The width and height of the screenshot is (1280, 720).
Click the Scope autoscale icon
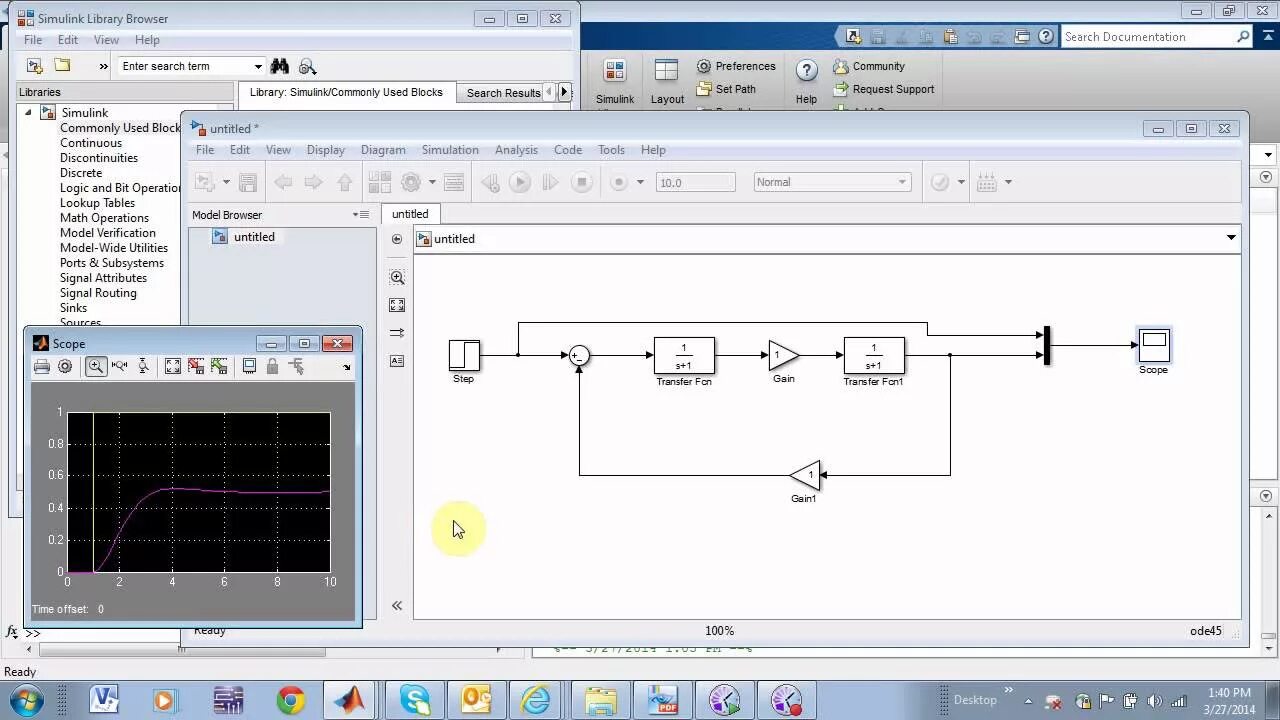[173, 367]
